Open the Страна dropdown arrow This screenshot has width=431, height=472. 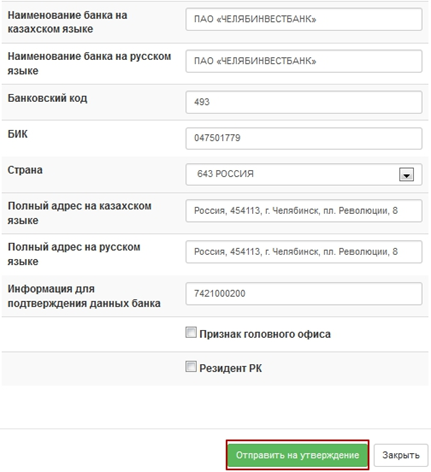406,174
